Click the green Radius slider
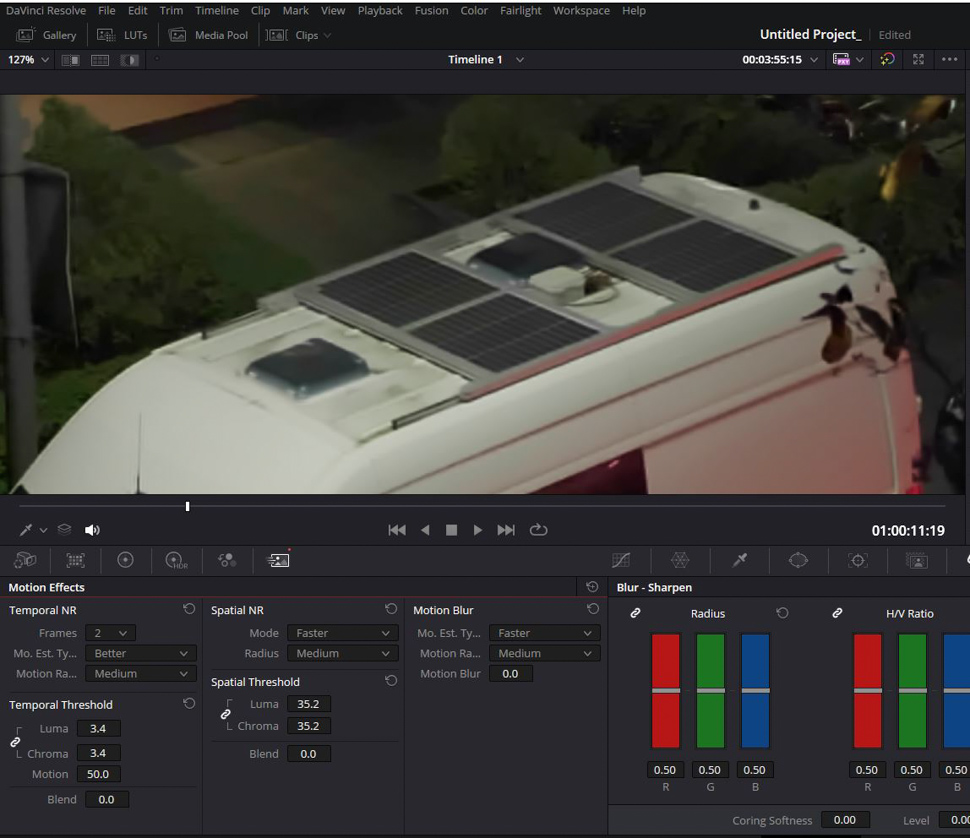Viewport: 970px width, 838px height. tap(710, 690)
